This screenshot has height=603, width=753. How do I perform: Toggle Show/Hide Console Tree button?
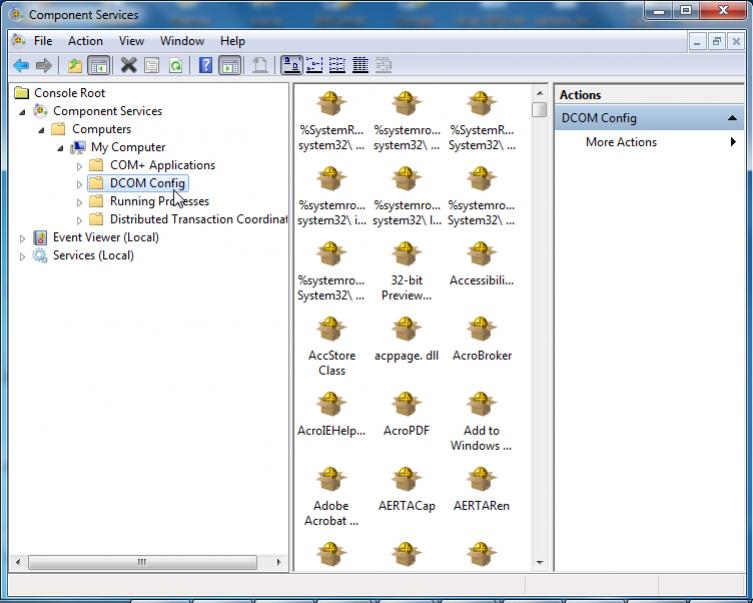(99, 66)
